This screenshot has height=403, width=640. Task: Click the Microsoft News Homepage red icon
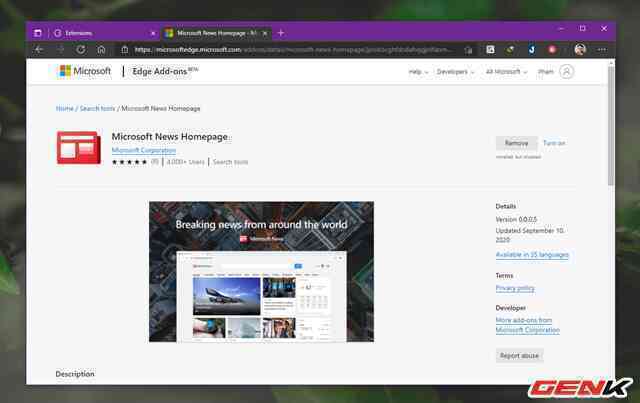79,147
